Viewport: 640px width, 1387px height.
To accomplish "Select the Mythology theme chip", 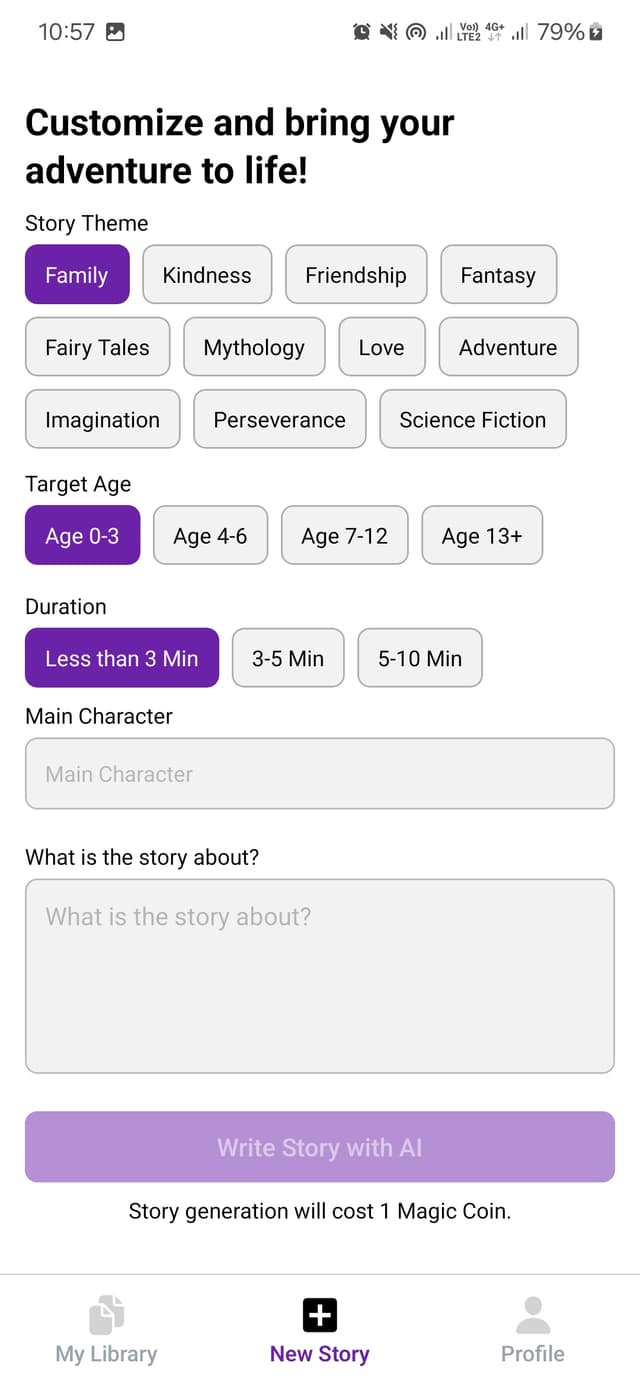I will (x=254, y=347).
